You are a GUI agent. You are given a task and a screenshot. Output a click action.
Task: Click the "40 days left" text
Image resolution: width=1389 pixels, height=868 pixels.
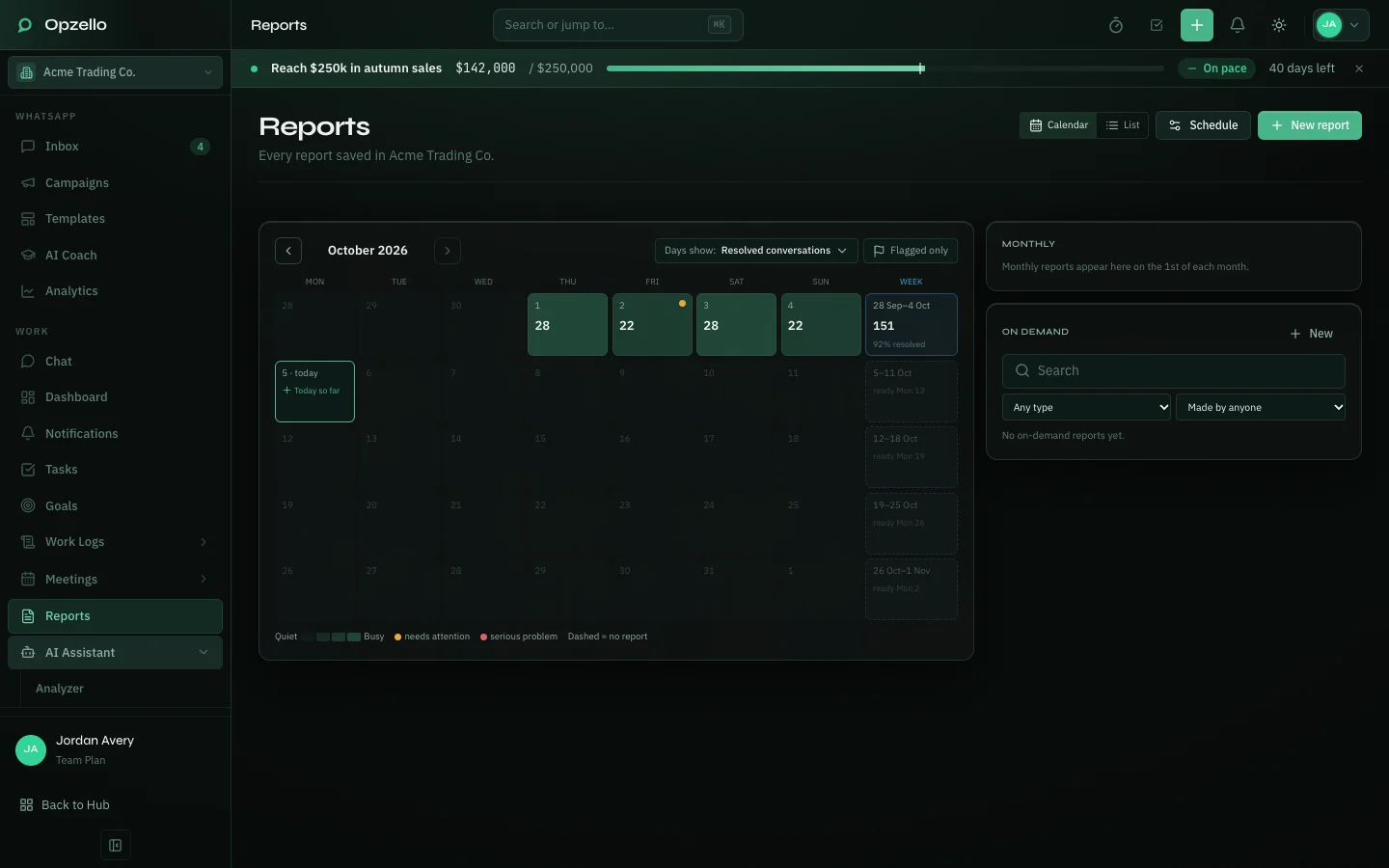[x=1302, y=68]
